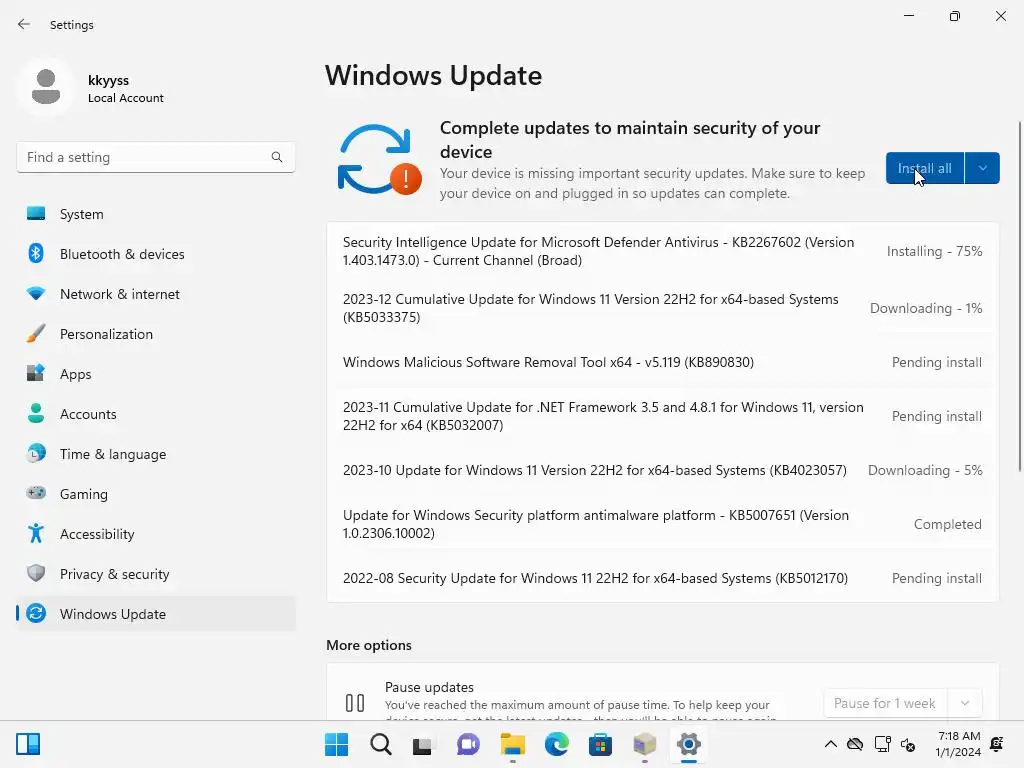Open taskbar Search
Image resolution: width=1024 pixels, height=768 pixels.
pyautogui.click(x=381, y=744)
